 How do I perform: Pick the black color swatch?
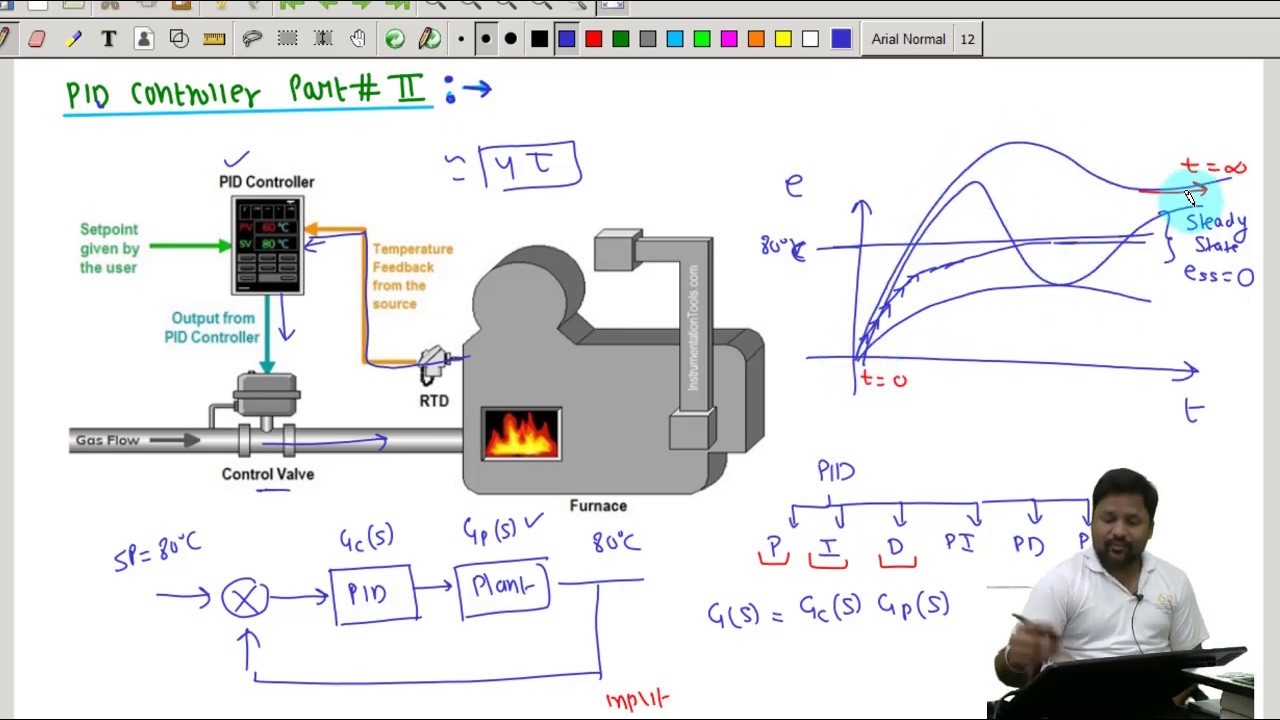click(540, 39)
